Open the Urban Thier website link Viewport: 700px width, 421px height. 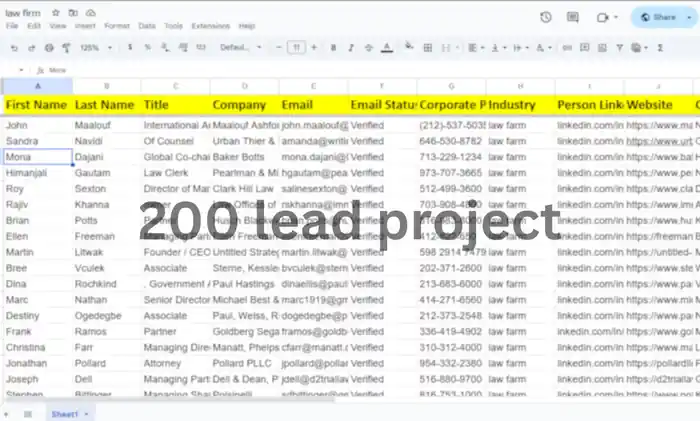pos(659,141)
